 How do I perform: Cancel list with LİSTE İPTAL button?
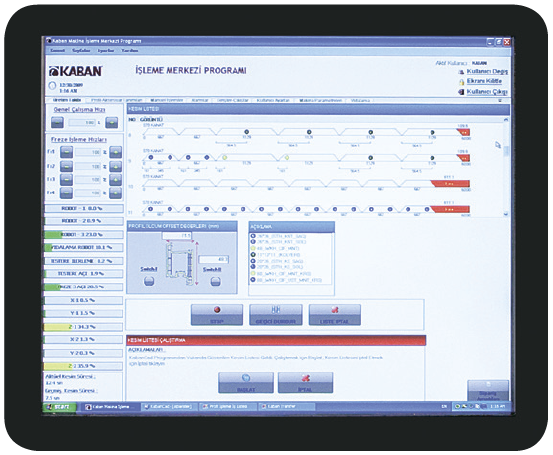tap(335, 315)
